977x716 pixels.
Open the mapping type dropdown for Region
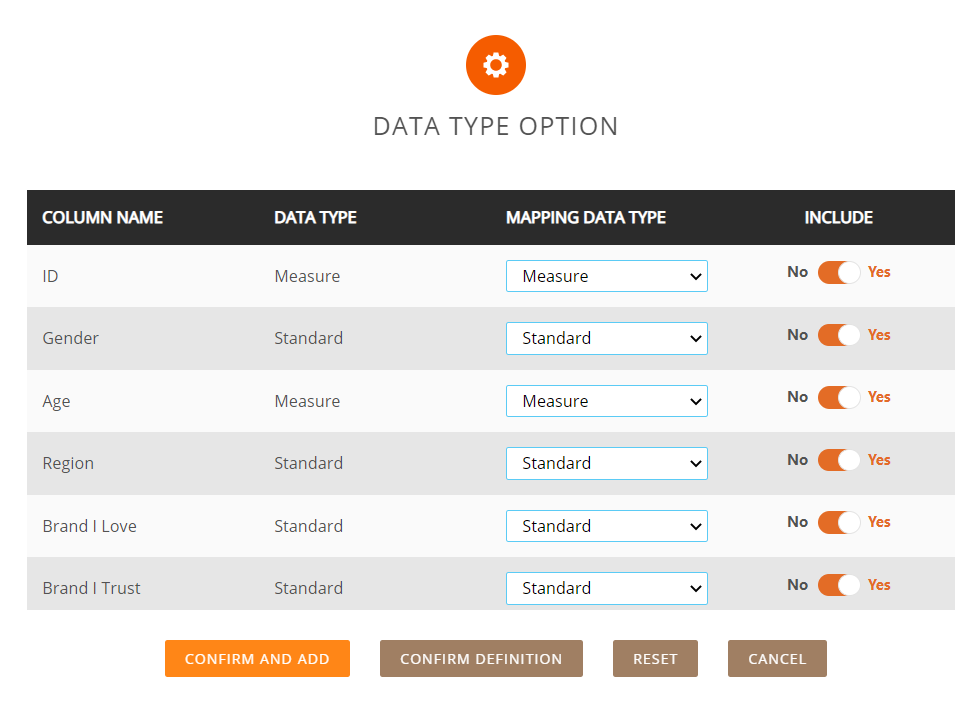coord(606,463)
